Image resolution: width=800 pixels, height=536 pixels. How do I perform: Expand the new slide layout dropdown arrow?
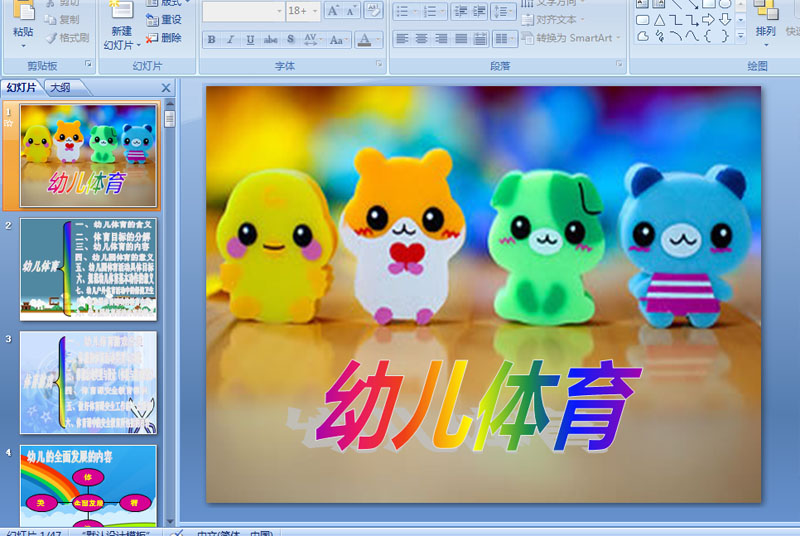(x=138, y=45)
